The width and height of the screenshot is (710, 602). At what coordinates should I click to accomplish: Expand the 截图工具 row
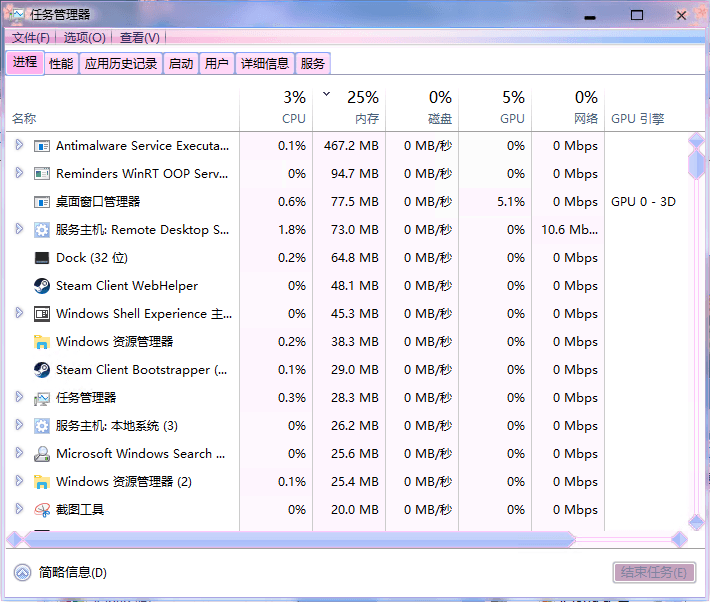click(x=19, y=509)
